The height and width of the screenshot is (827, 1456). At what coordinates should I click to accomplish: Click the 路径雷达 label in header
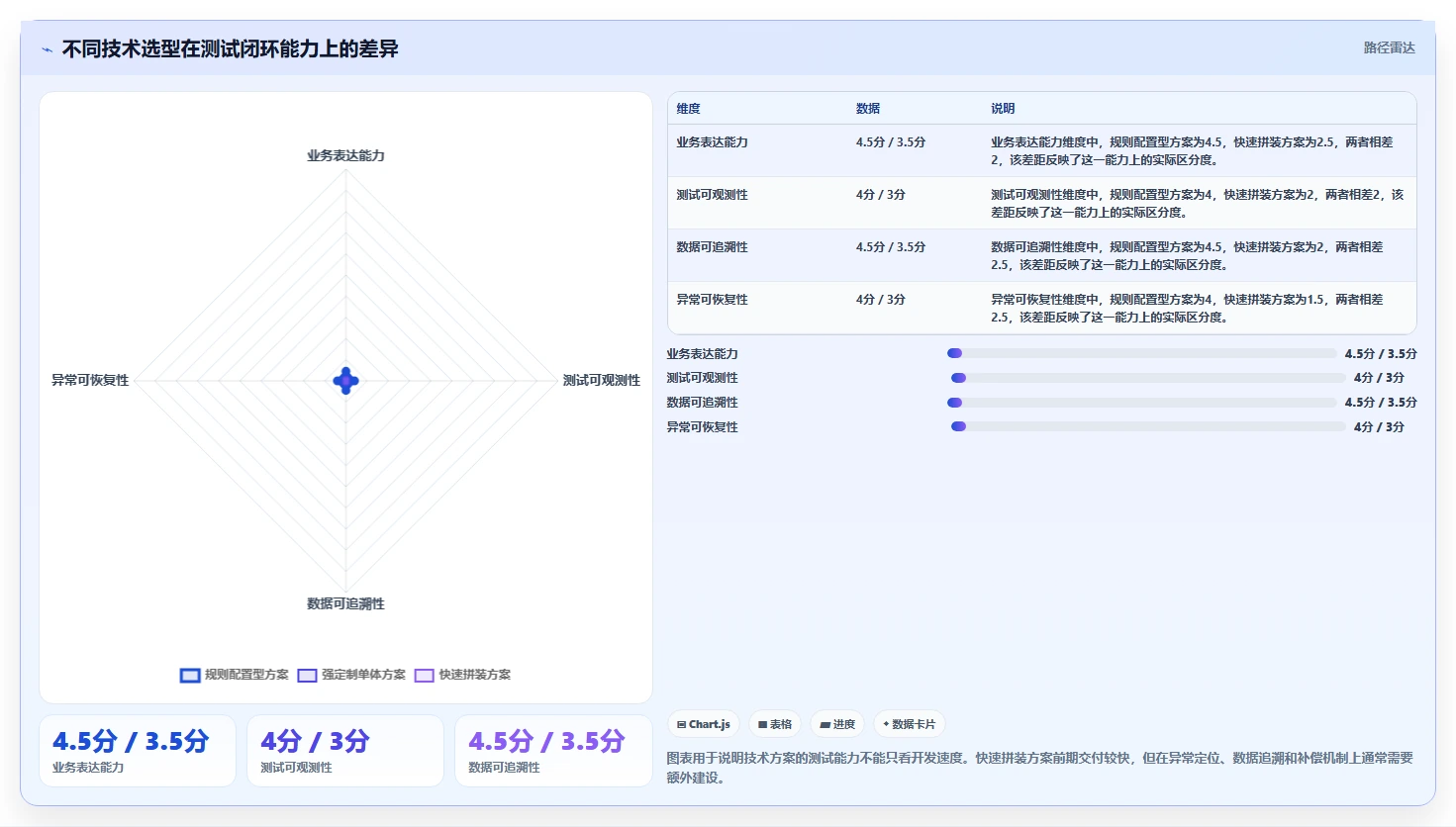(x=1389, y=48)
